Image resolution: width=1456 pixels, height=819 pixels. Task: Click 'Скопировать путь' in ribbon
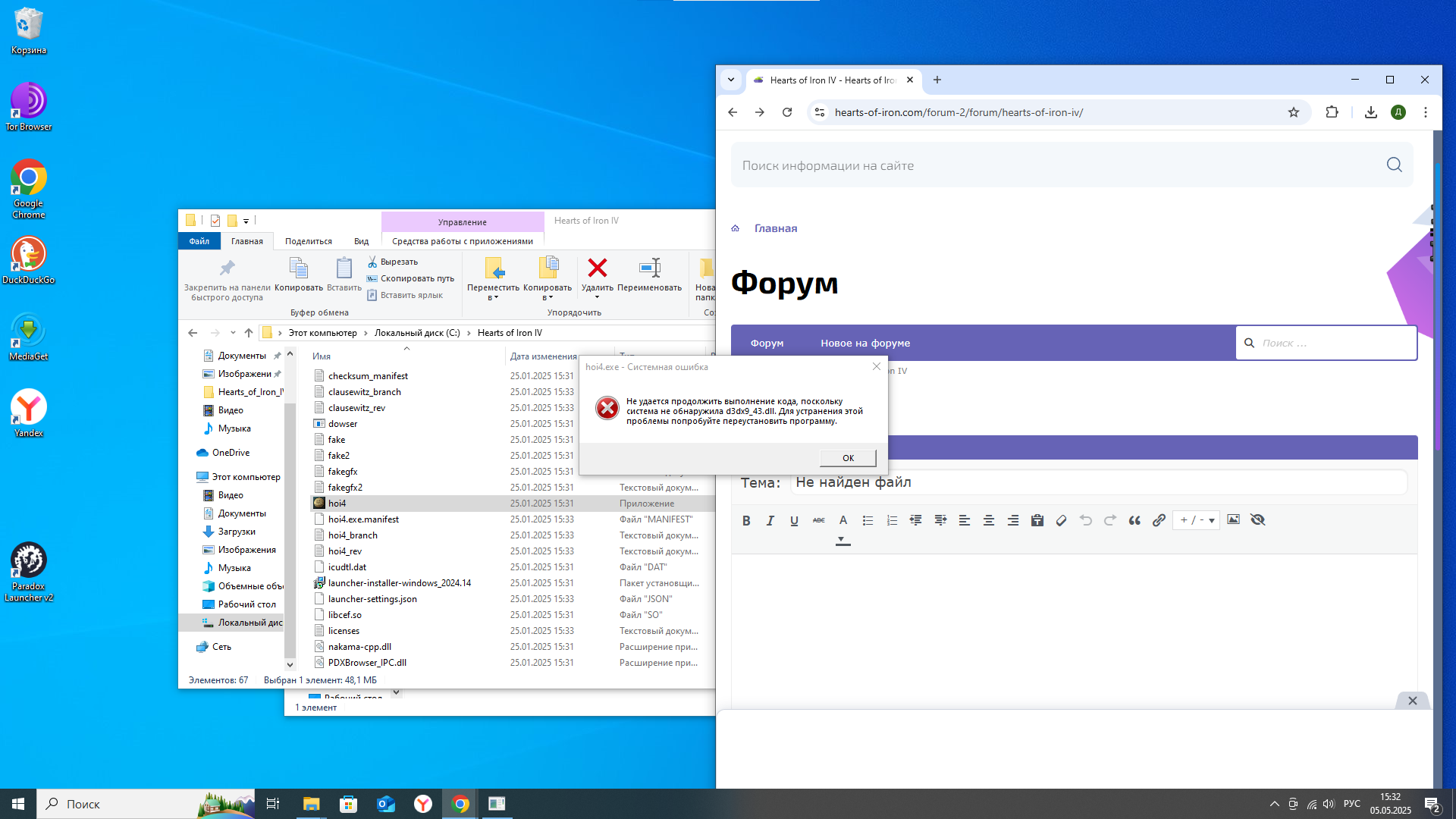click(410, 278)
